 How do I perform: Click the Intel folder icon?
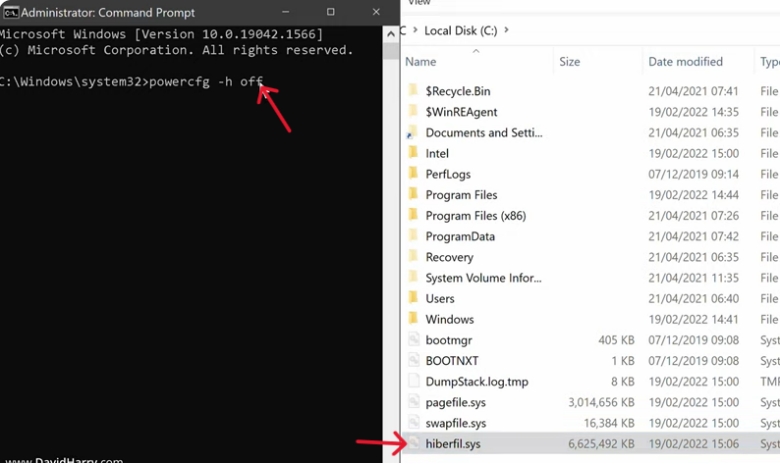pos(414,153)
